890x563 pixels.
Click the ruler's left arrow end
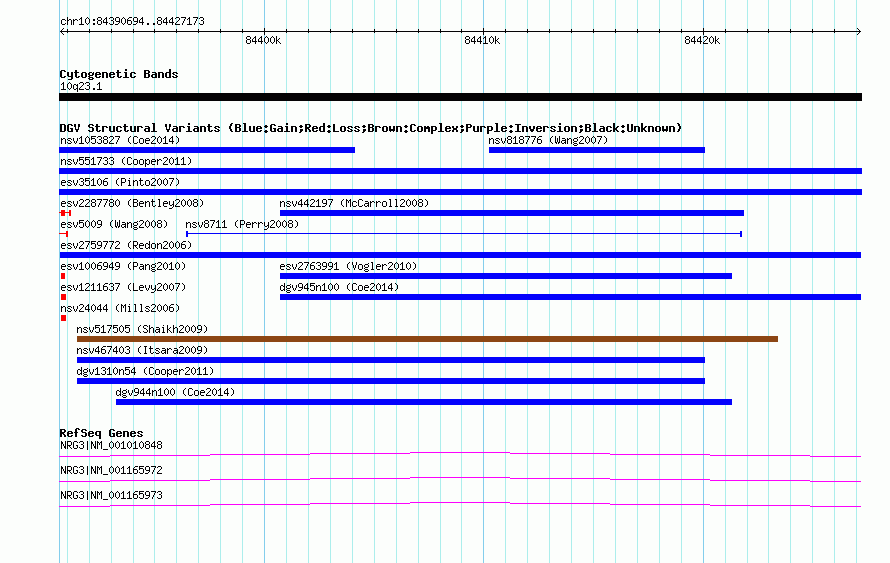click(62, 31)
